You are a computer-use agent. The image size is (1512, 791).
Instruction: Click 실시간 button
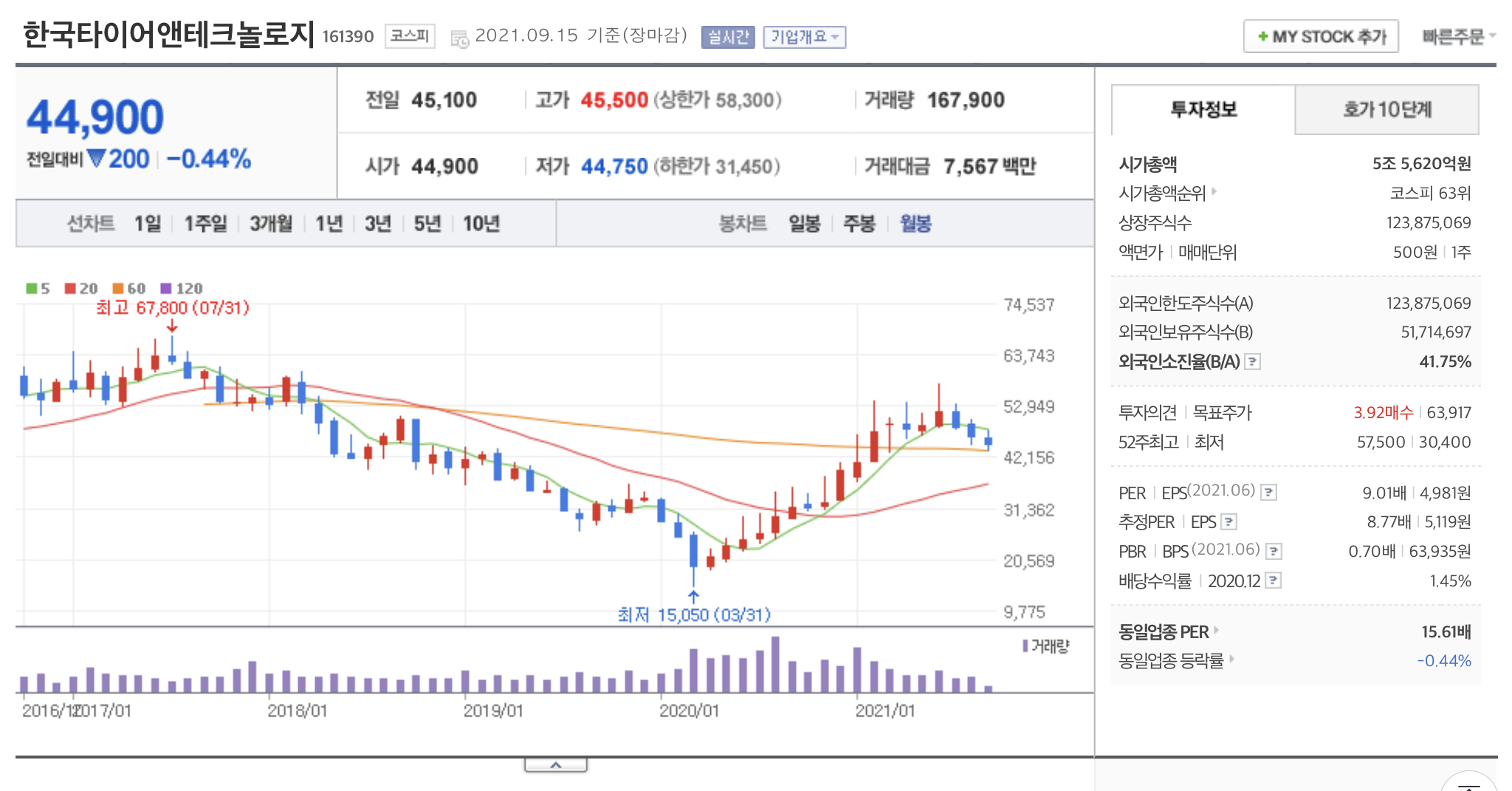pyautogui.click(x=728, y=37)
